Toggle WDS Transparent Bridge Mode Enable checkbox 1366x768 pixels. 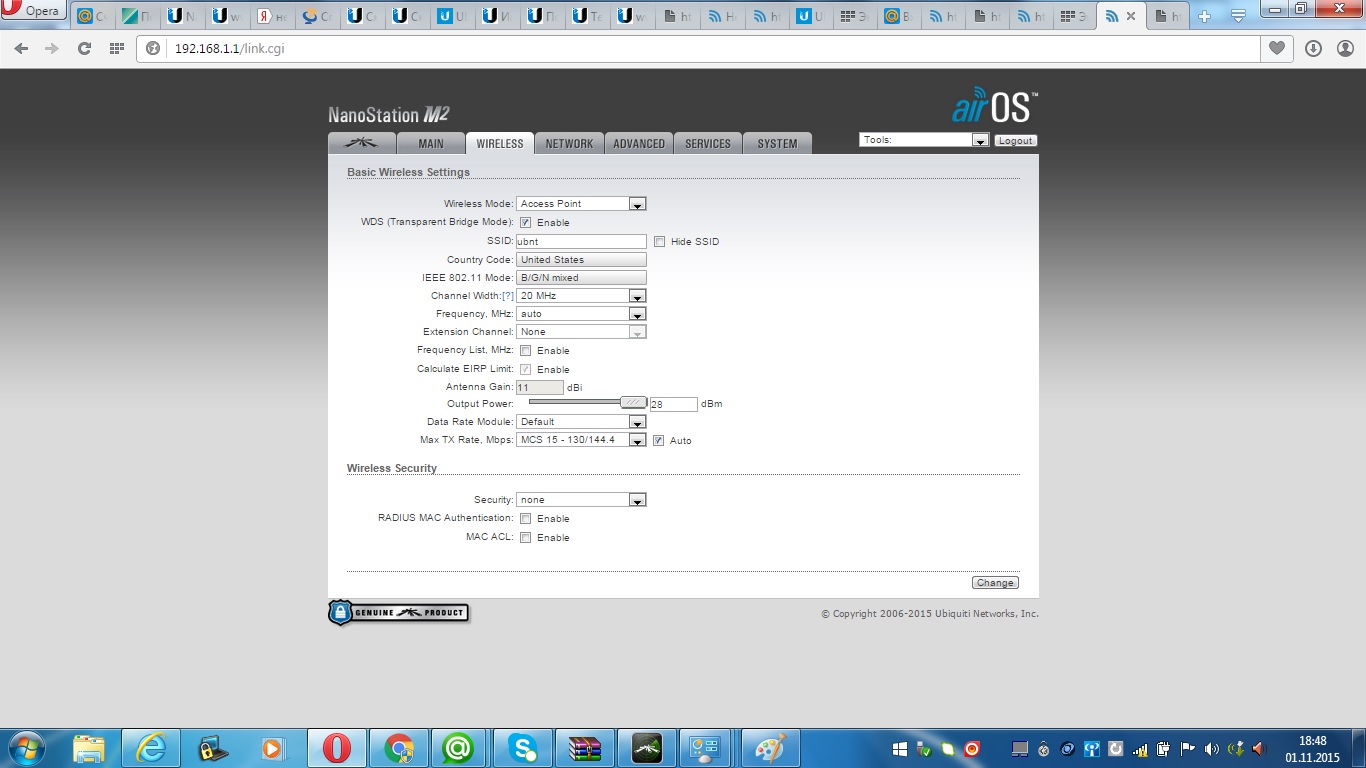click(525, 223)
